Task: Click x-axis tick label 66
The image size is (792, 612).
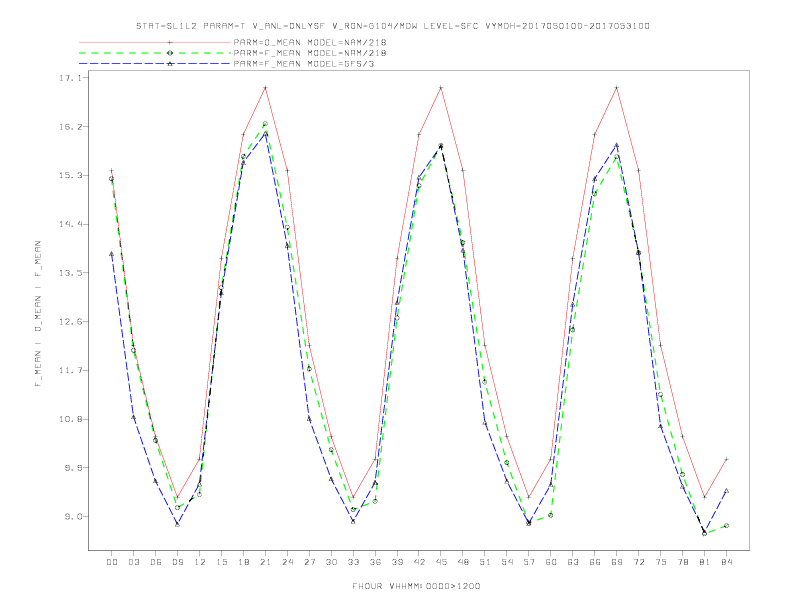Action: point(595,562)
